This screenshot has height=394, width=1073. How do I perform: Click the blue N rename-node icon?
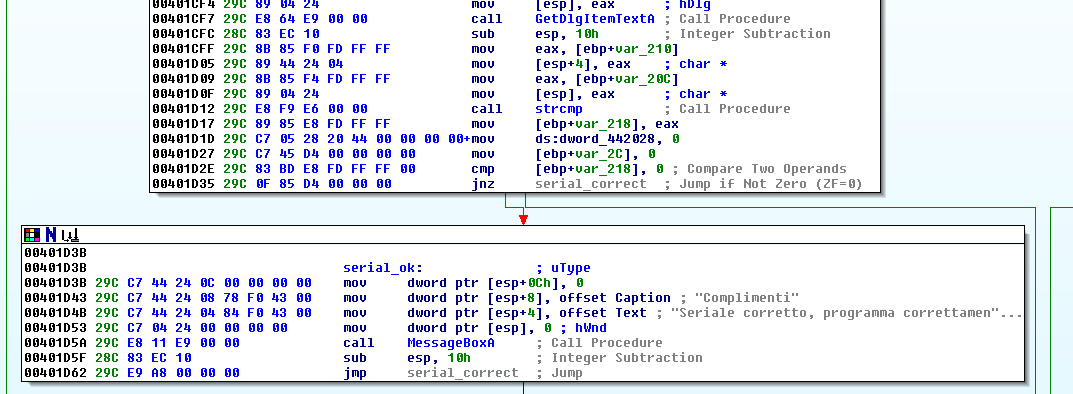click(51, 235)
